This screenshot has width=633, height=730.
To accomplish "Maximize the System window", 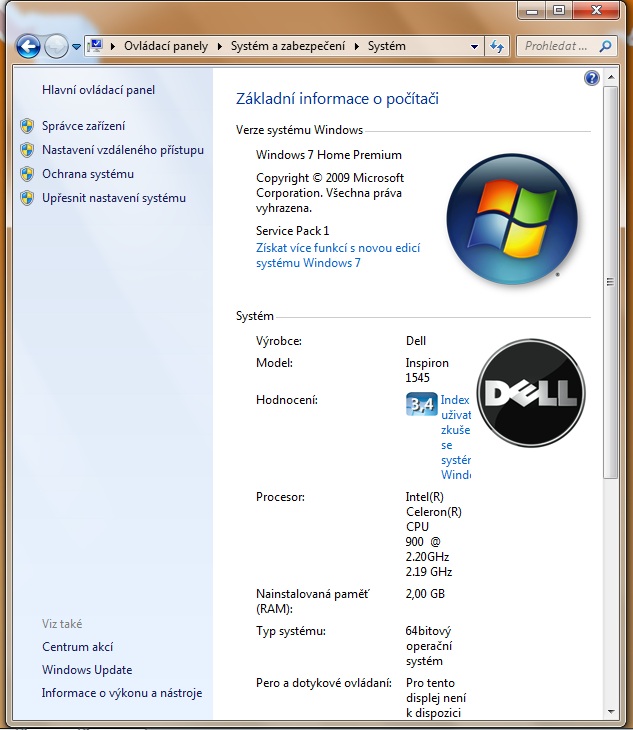I will point(559,11).
